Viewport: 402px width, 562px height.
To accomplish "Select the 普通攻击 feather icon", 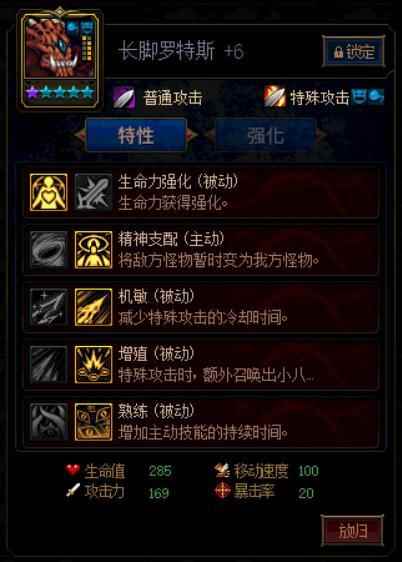I will [124, 97].
